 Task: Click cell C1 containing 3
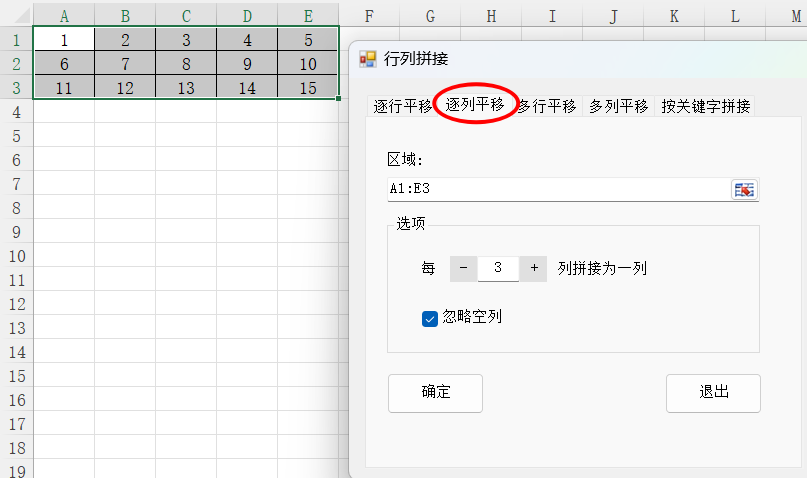coord(186,40)
